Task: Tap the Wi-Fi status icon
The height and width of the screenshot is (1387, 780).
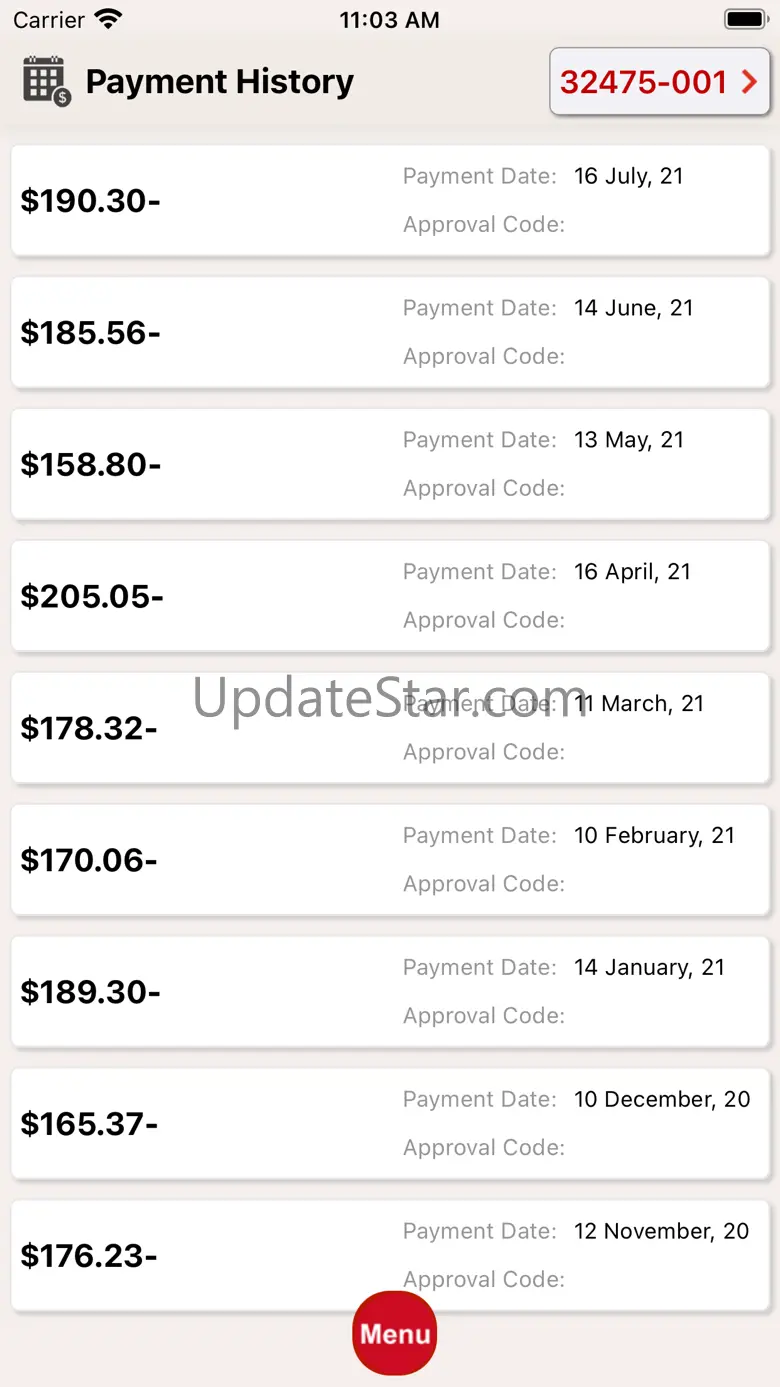Action: pos(108,19)
